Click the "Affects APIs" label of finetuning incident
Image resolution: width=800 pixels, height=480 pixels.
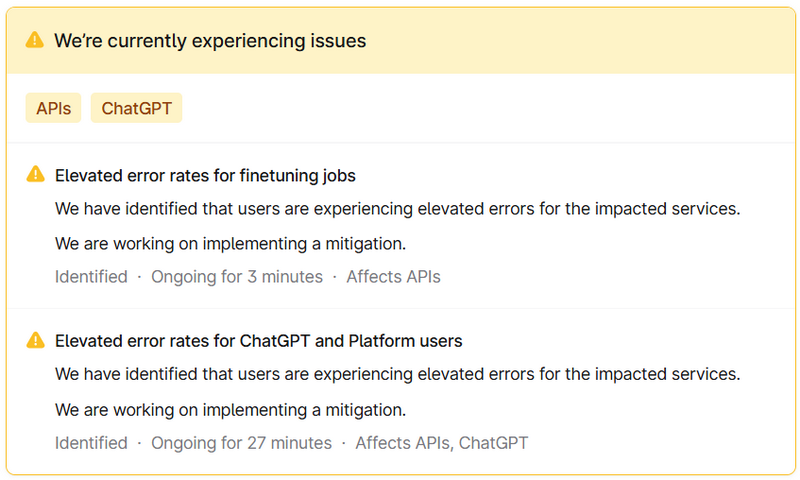pyautogui.click(x=393, y=277)
